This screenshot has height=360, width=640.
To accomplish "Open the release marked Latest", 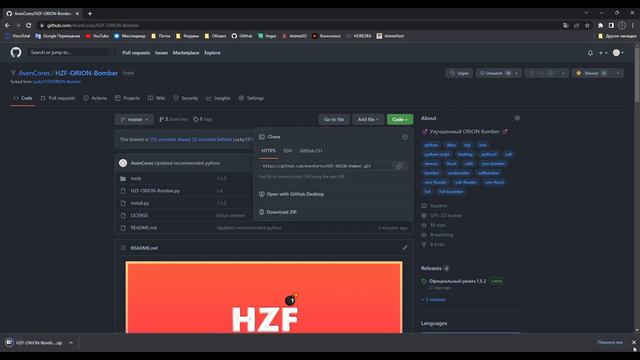I will [458, 281].
